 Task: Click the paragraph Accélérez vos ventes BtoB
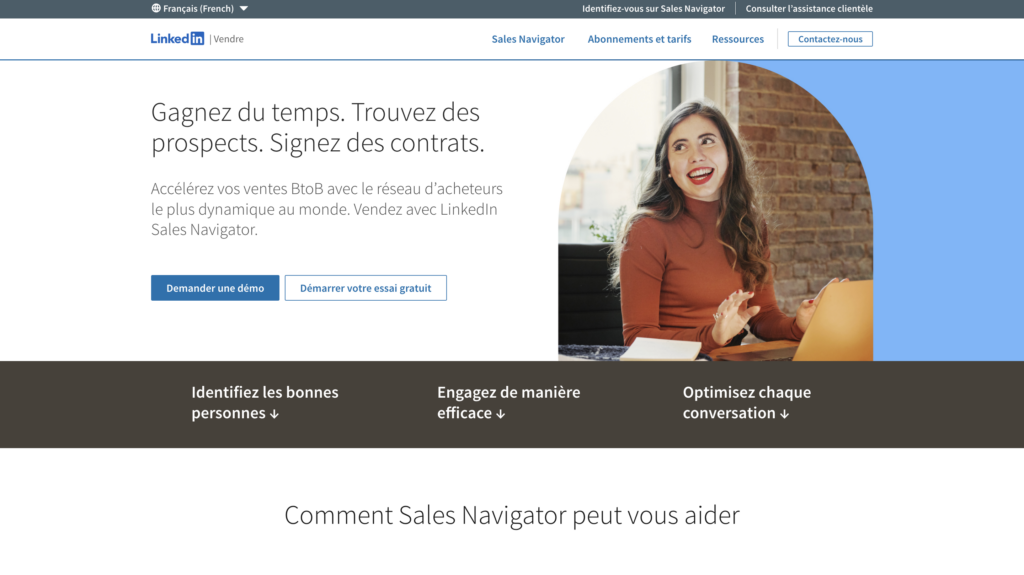tap(327, 209)
